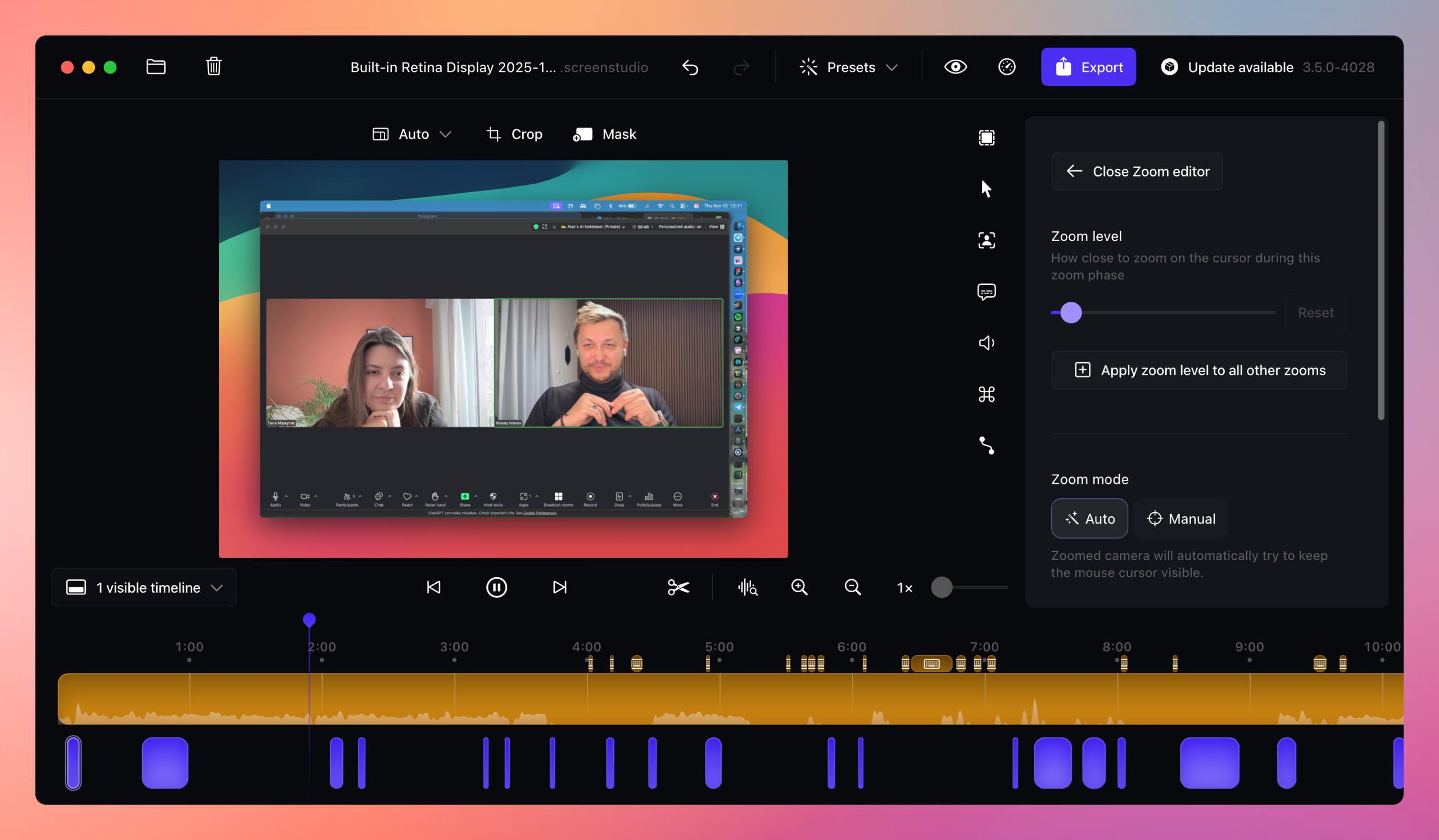1439x840 pixels.
Task: Open the audio speaker settings icon
Action: pos(986,343)
